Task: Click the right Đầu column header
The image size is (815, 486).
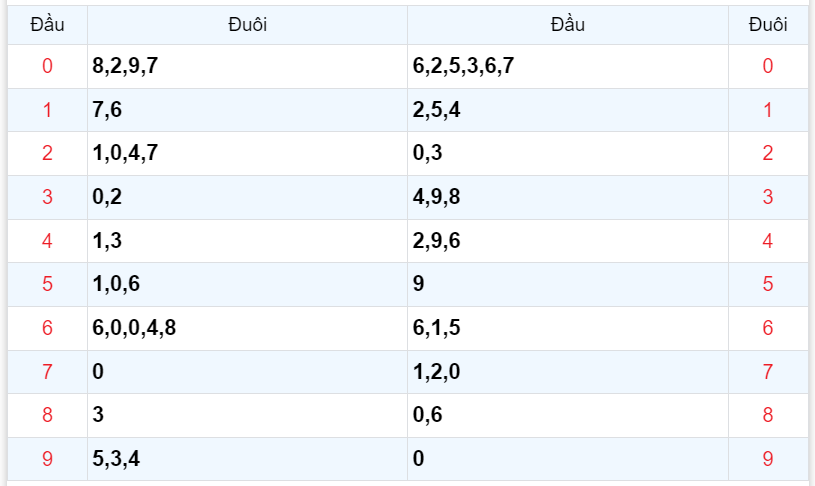Action: pos(567,24)
